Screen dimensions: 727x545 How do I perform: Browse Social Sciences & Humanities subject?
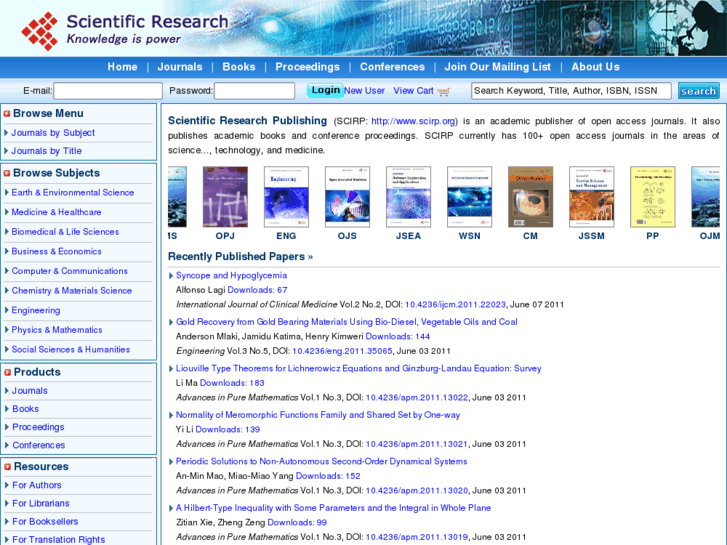click(70, 349)
